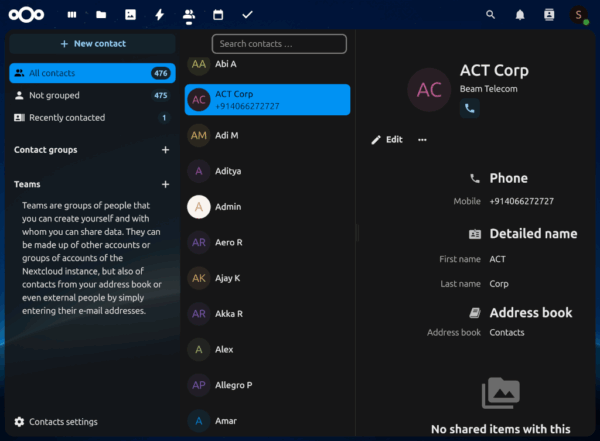This screenshot has height=441, width=600.
Task: Select contact Allegro P
Action: pos(267,385)
